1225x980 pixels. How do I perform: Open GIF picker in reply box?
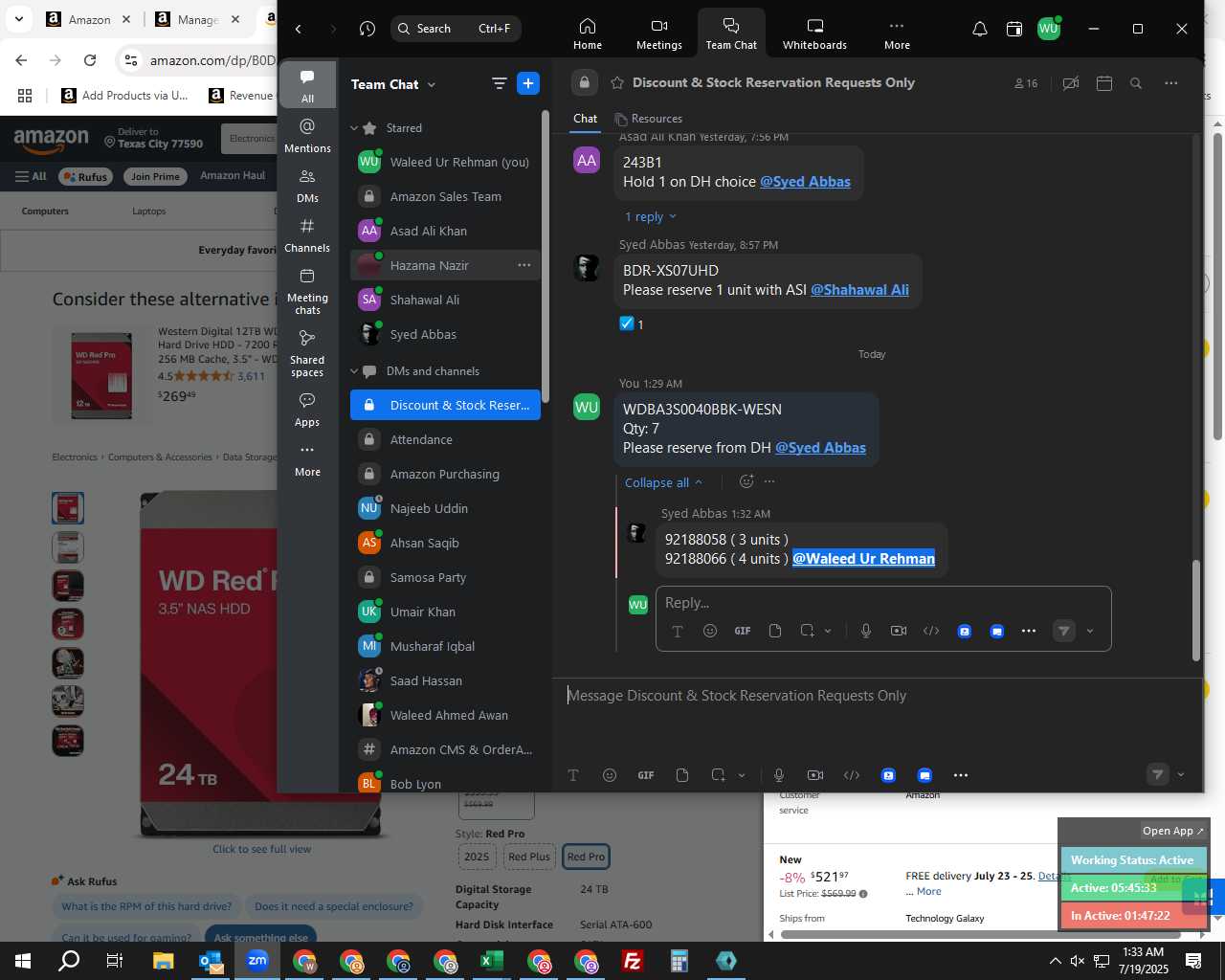[x=742, y=631]
